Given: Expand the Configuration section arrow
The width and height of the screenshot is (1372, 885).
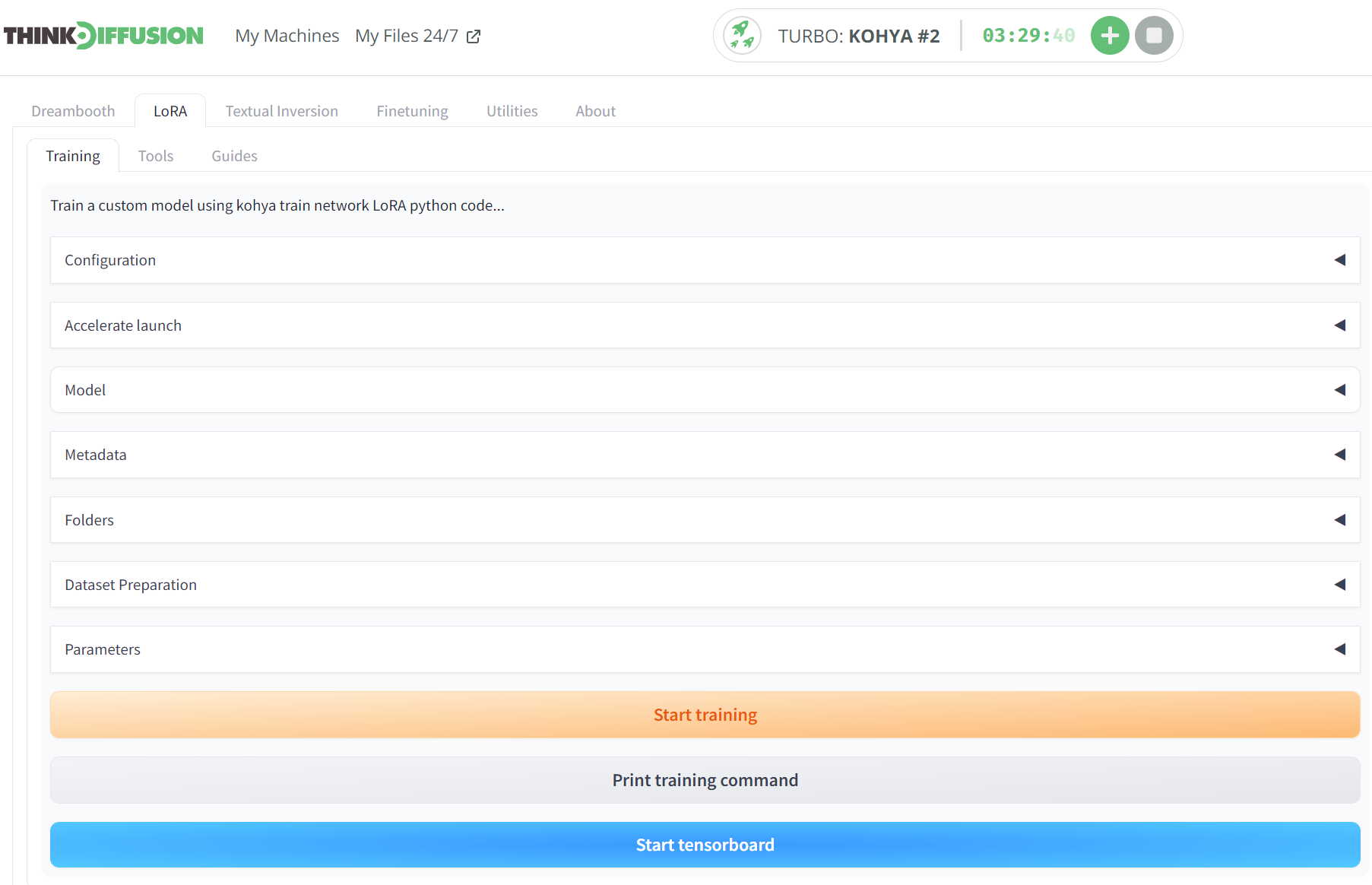Looking at the screenshot, I should click(x=1339, y=260).
